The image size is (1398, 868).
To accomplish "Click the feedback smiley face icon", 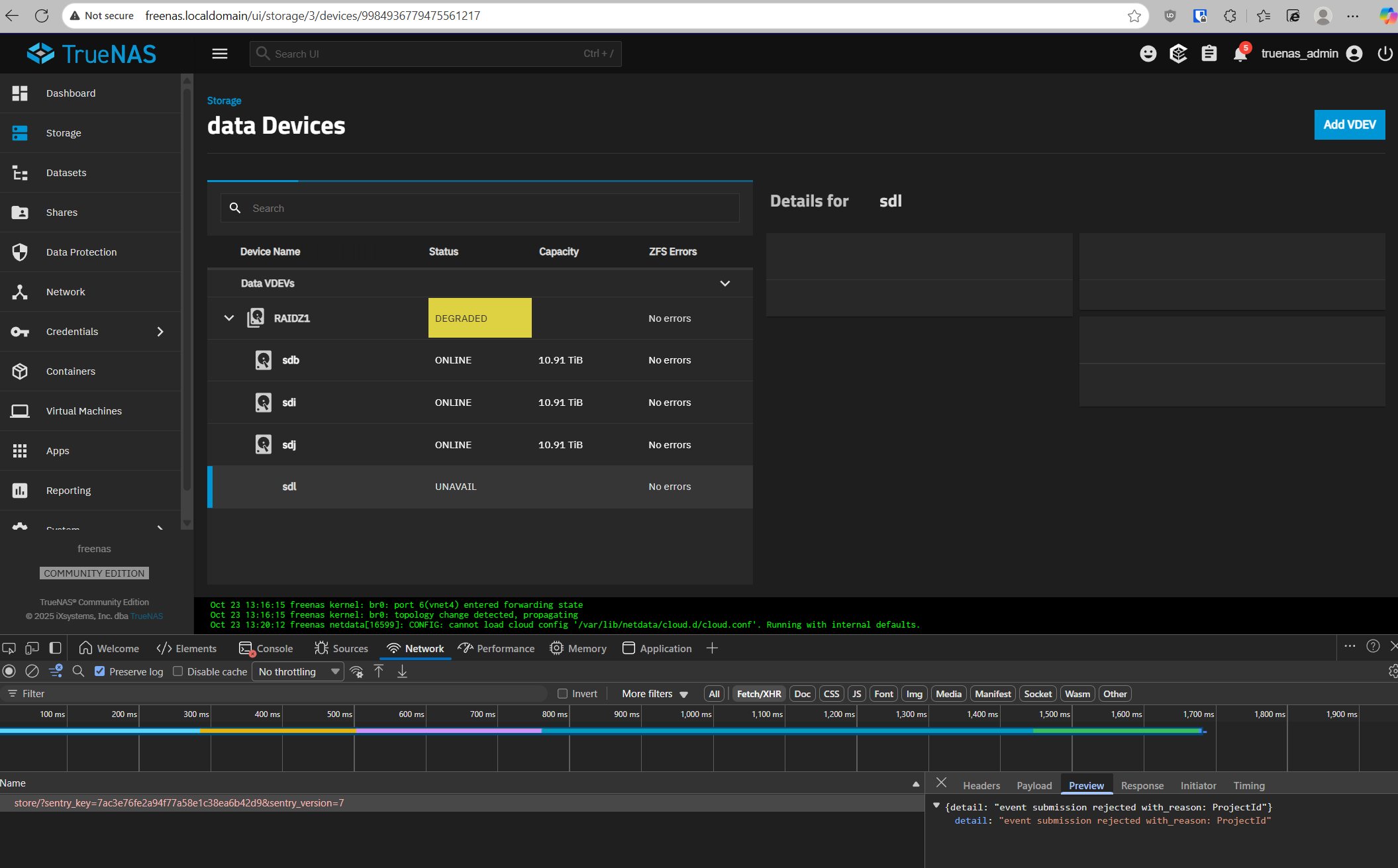I will tap(1148, 54).
